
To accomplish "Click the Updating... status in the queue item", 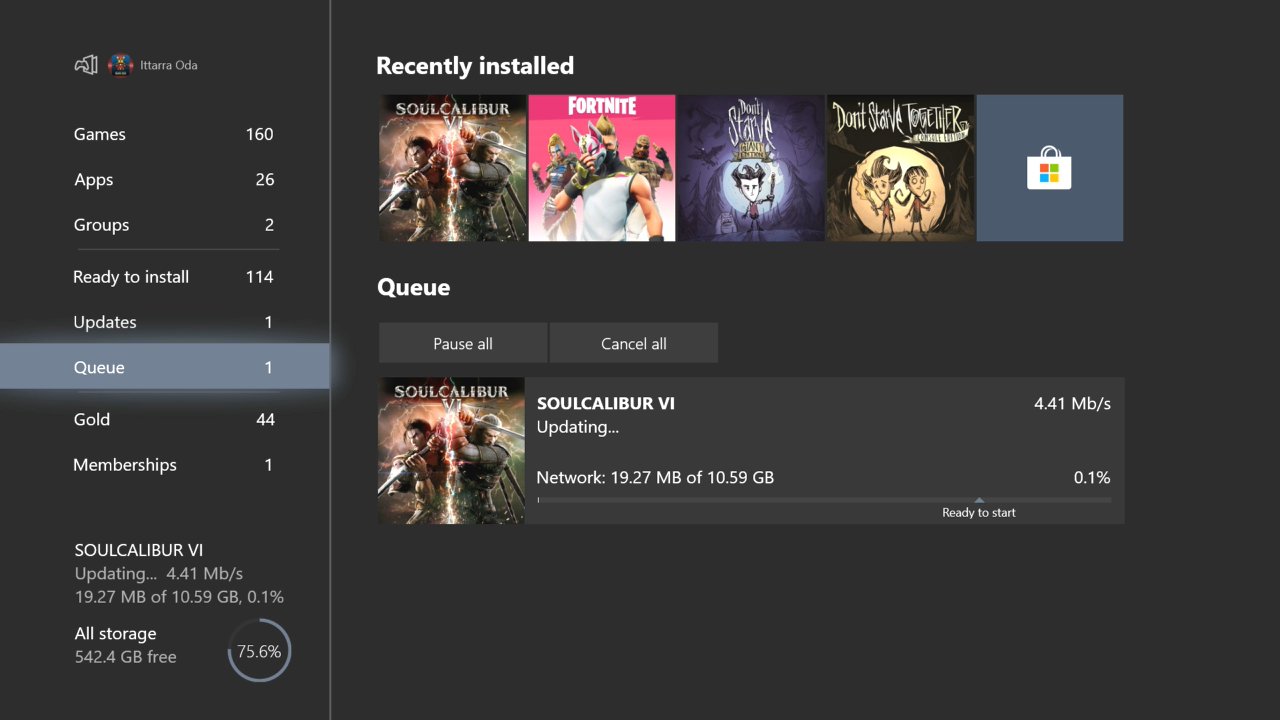I will [x=578, y=427].
